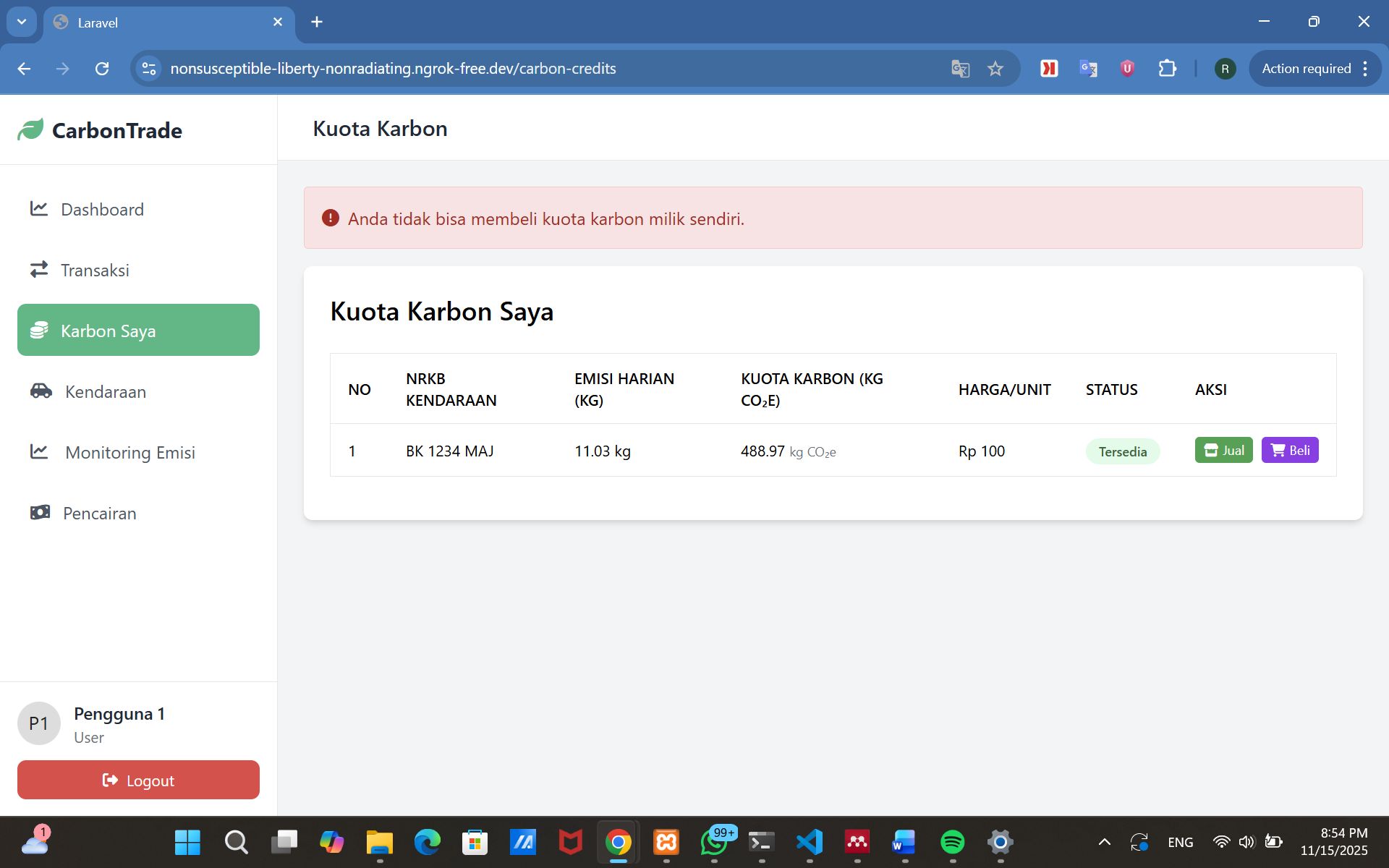Click the 11.03 kg emission value
This screenshot has width=1389, height=868.
pos(603,451)
